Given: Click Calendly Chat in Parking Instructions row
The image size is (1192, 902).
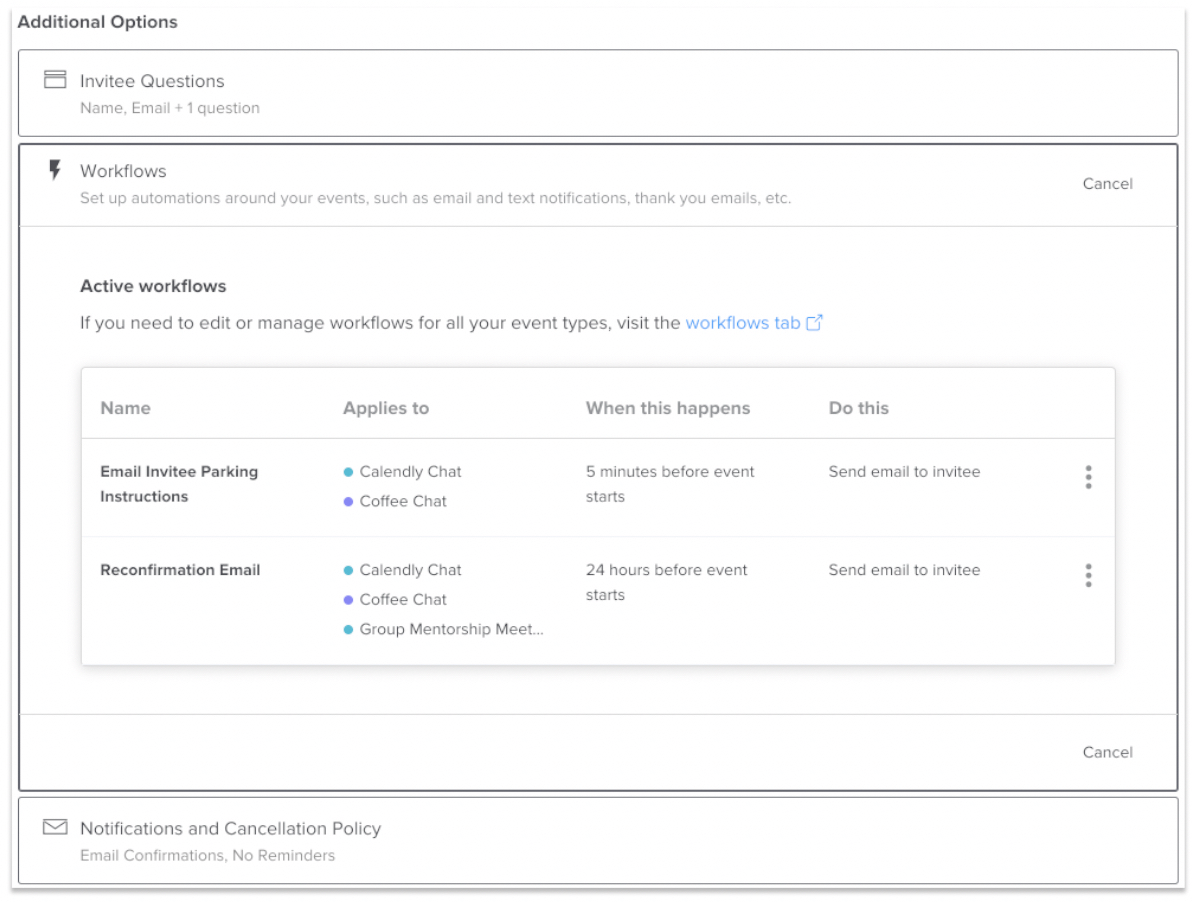Looking at the screenshot, I should tap(410, 472).
